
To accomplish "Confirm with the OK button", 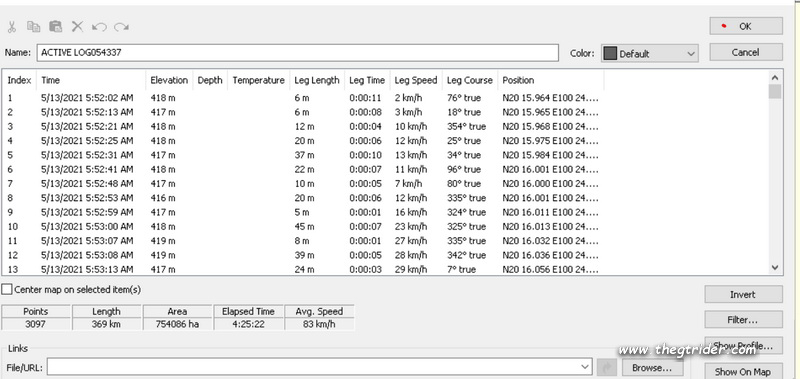I will pos(745,26).
